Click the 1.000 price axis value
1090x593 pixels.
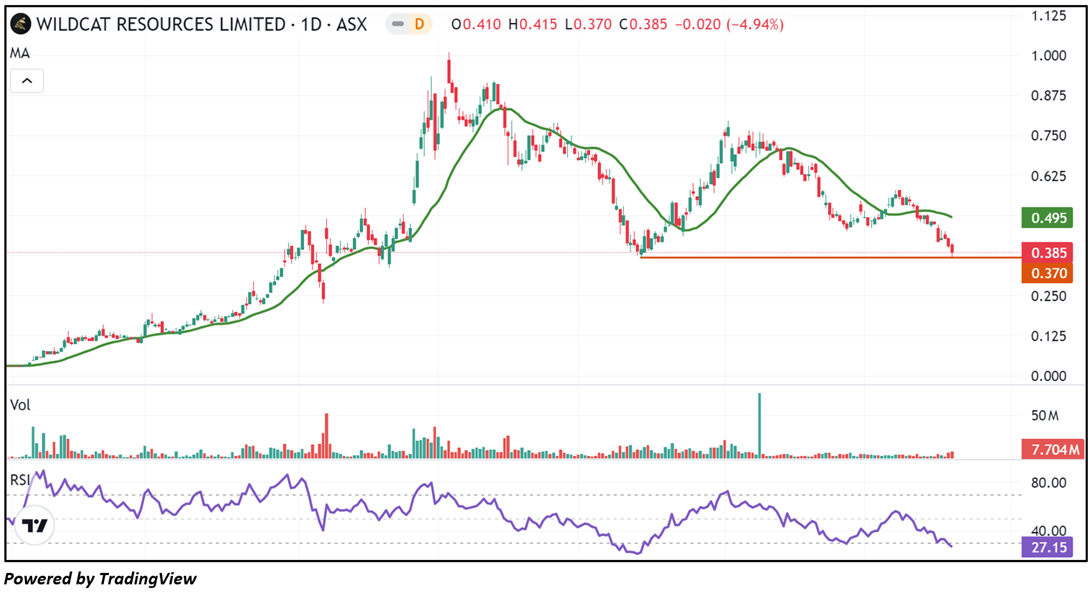point(1048,56)
